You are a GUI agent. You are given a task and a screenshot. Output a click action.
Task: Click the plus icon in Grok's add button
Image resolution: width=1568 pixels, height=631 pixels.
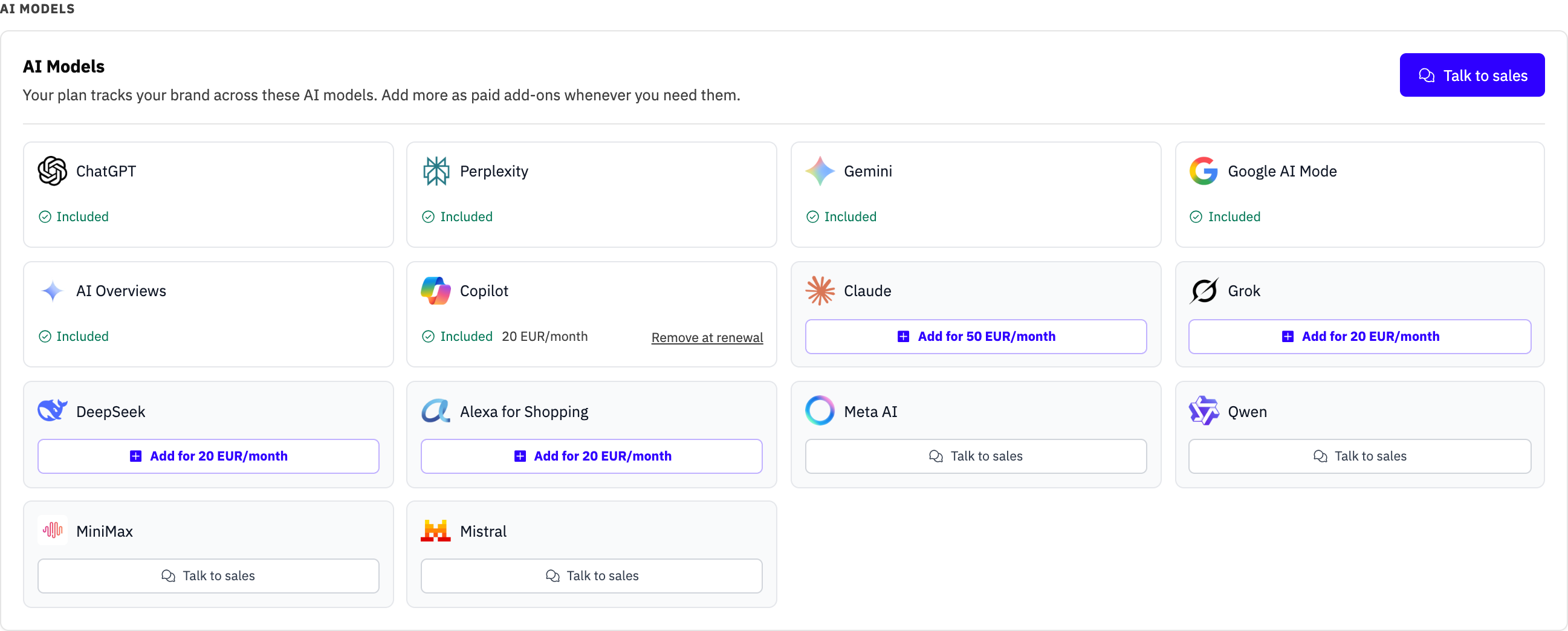pyautogui.click(x=1288, y=337)
